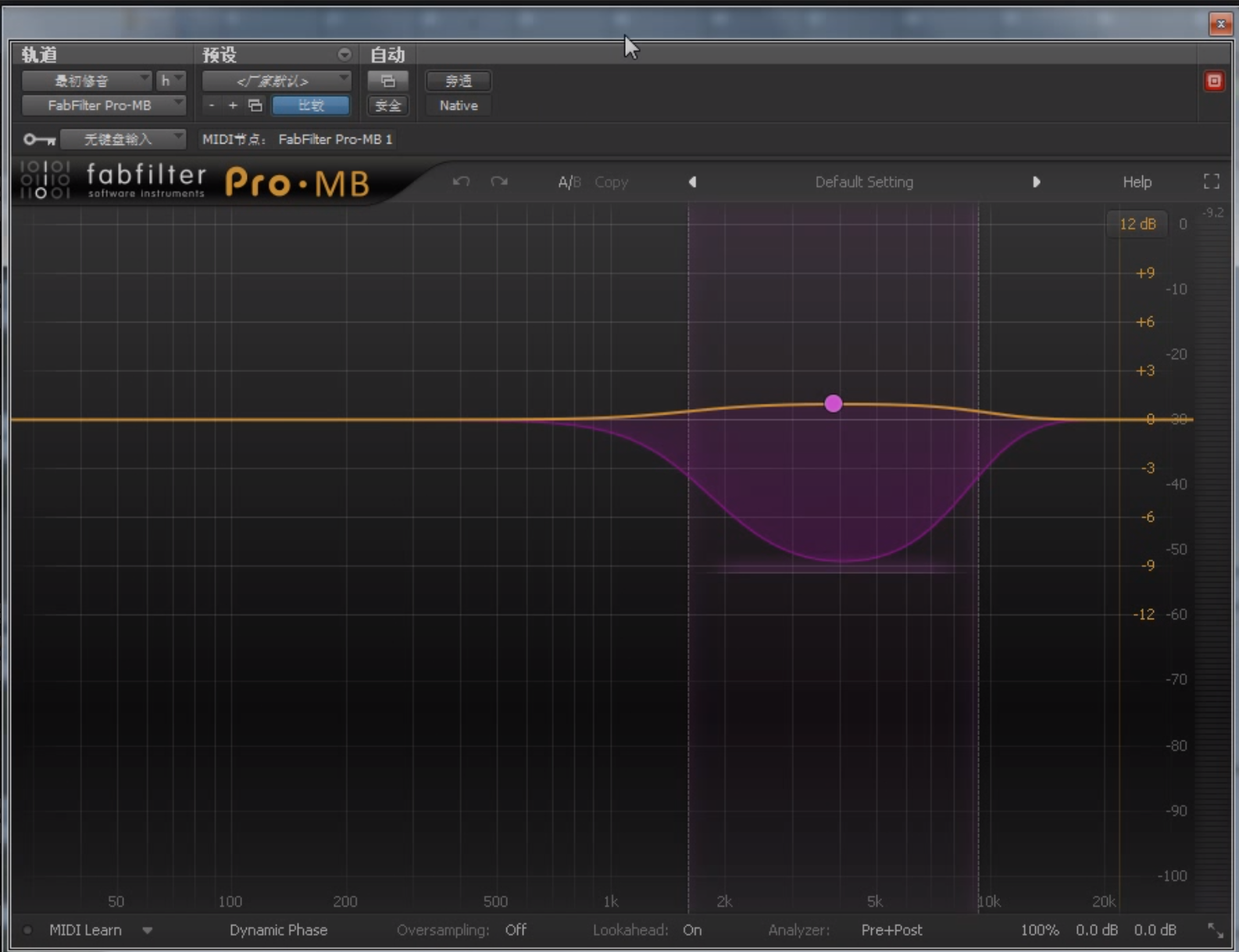Viewport: 1239px width, 952px height.
Task: Click the redo arrow icon
Action: point(499,181)
